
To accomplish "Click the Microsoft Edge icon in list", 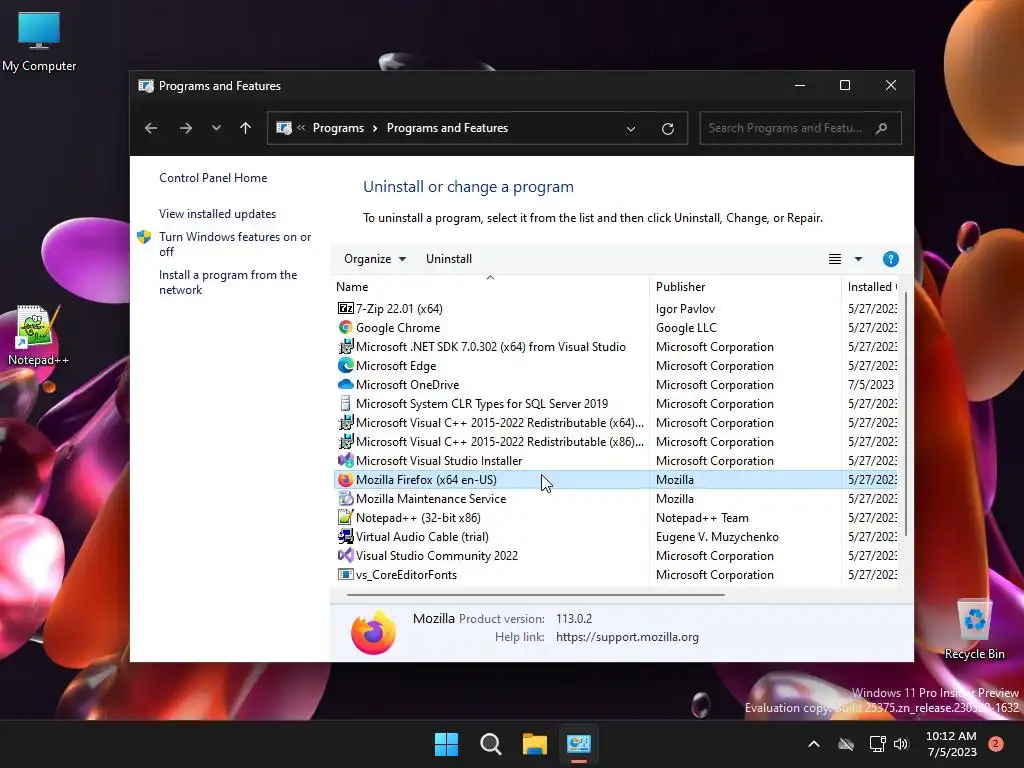I will (345, 365).
